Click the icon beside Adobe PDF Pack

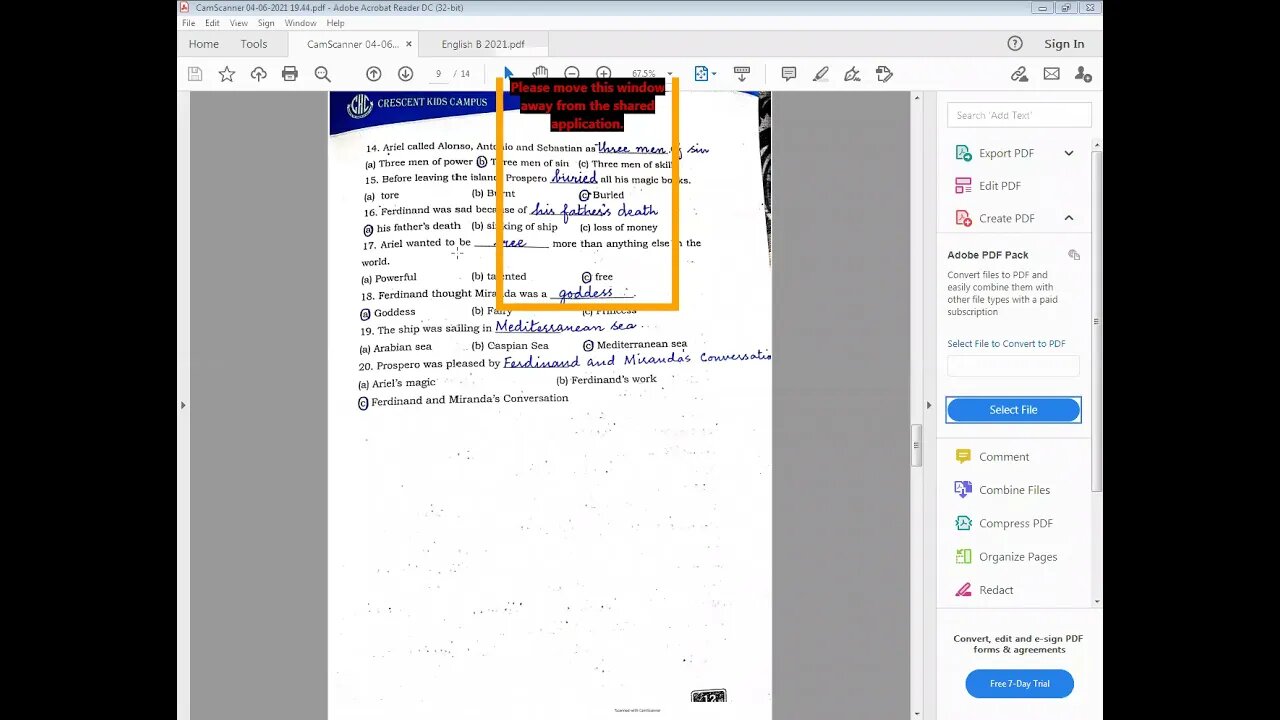[x=1074, y=255]
